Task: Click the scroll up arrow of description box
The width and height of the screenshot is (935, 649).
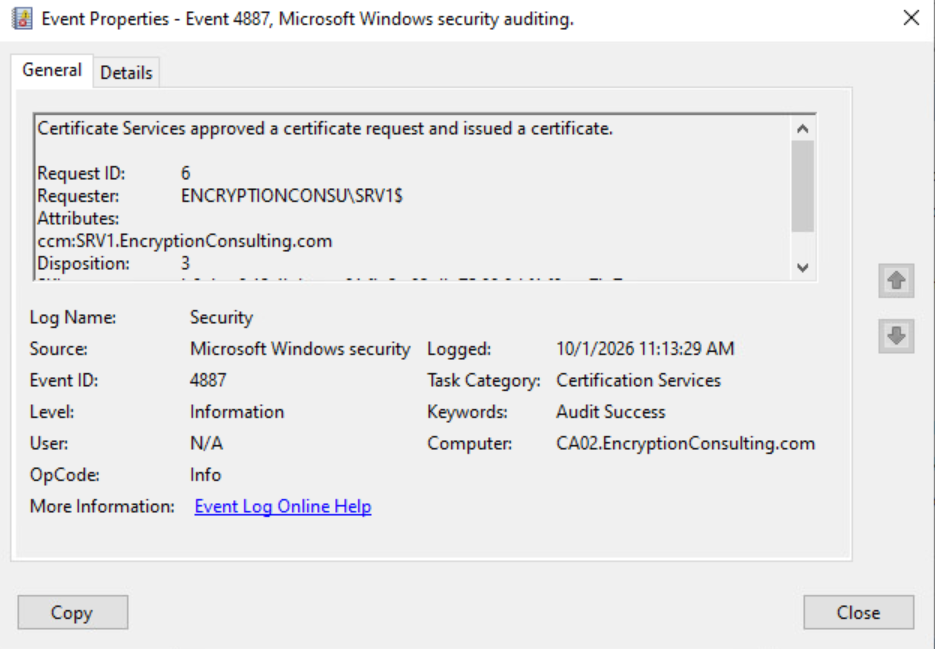Action: pos(803,128)
